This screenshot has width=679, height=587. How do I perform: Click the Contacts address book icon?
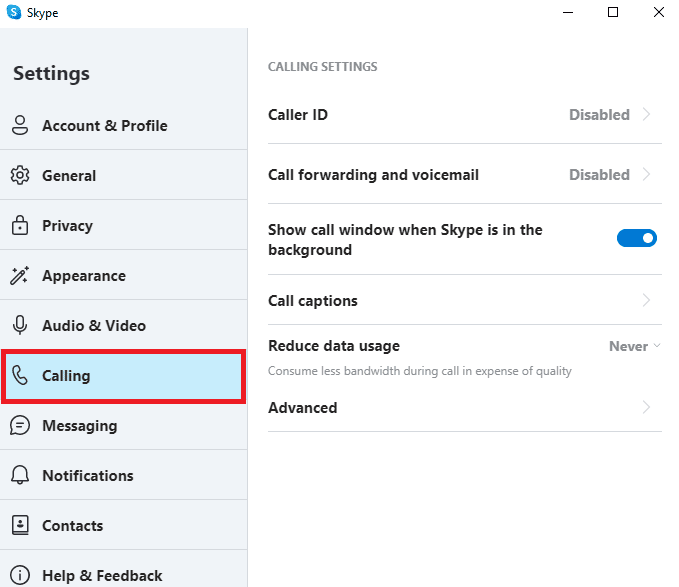pyautogui.click(x=20, y=525)
